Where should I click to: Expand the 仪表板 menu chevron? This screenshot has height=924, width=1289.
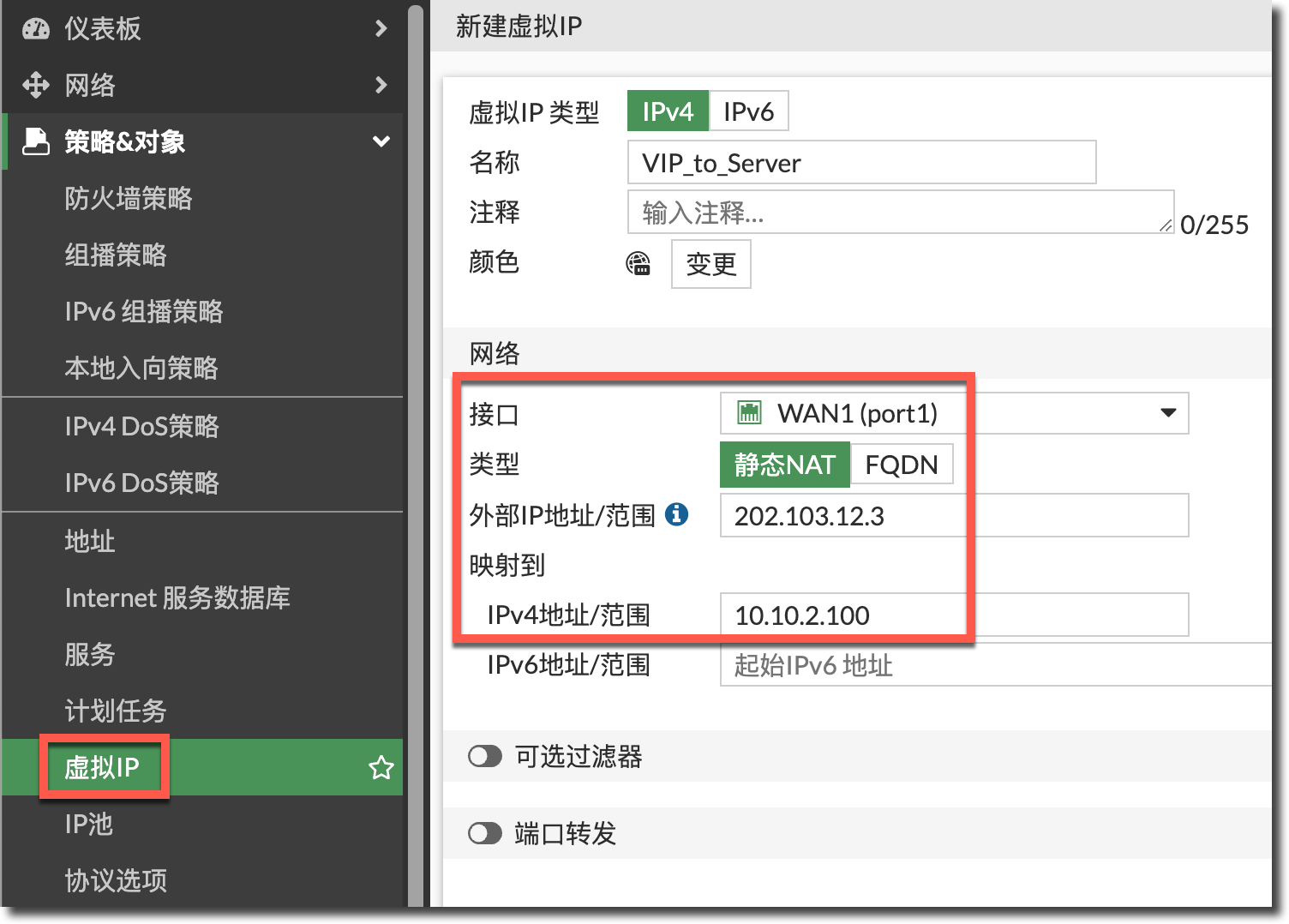coord(381,28)
